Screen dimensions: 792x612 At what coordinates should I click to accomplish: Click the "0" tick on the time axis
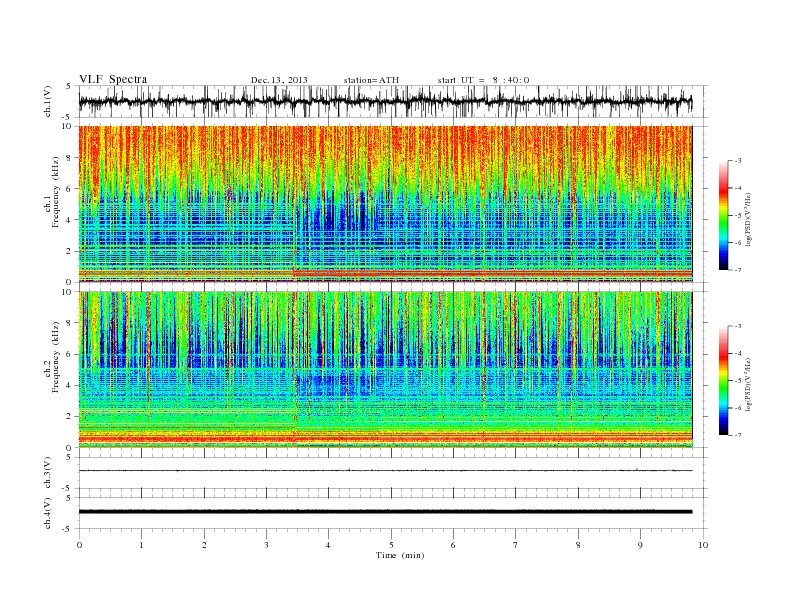79,545
